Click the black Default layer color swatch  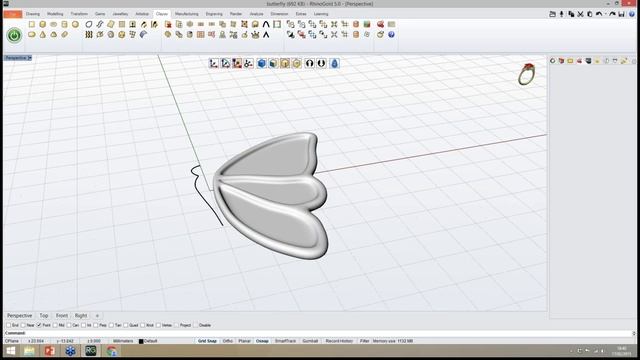tap(141, 341)
